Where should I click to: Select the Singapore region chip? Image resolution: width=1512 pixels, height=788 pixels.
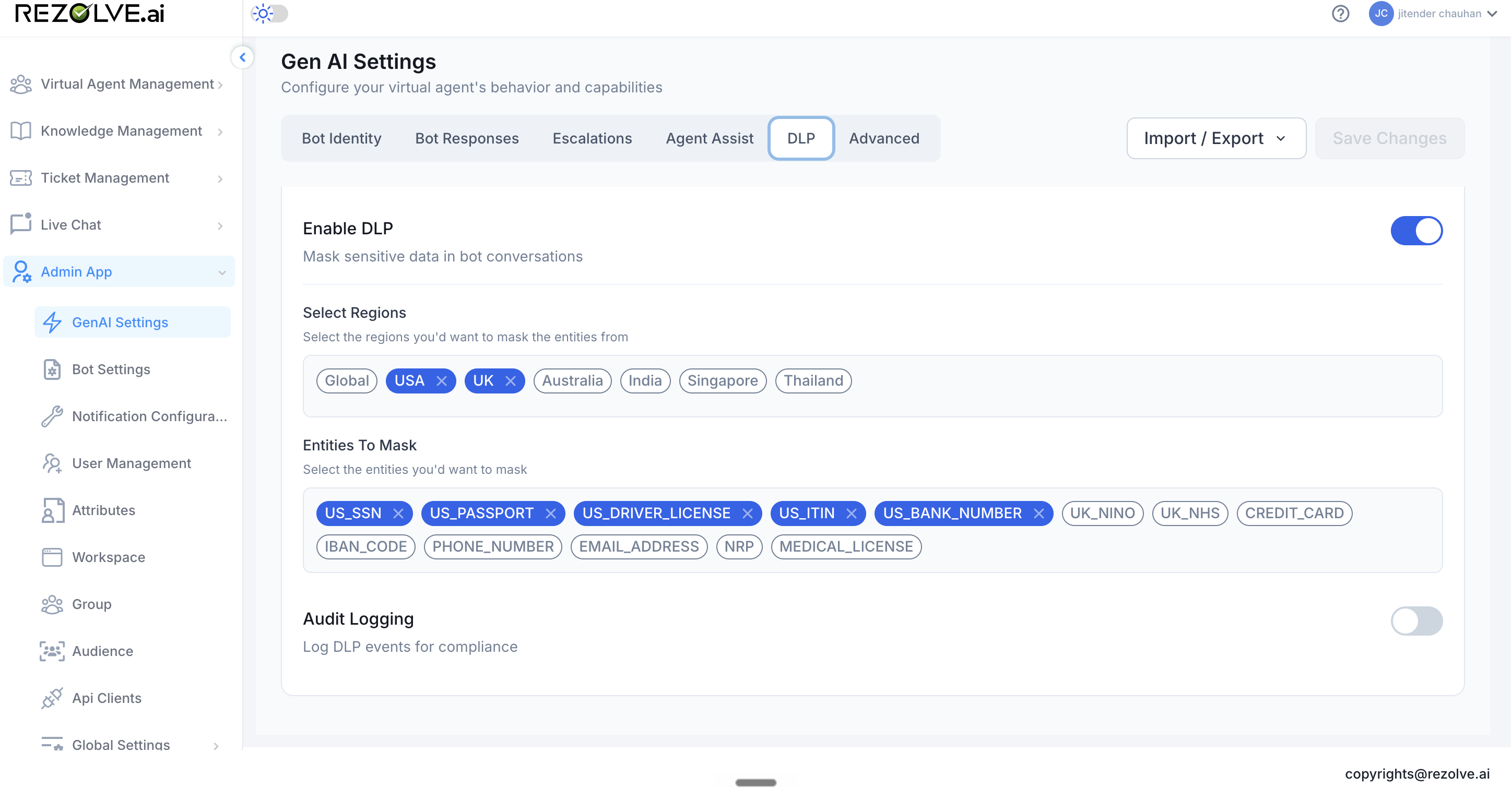(x=723, y=381)
